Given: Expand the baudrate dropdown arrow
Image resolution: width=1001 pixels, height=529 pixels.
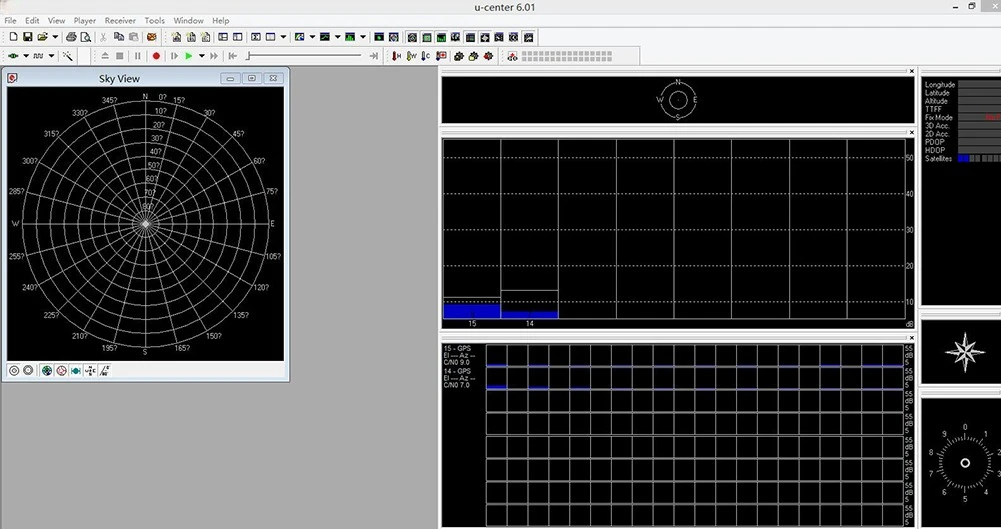Looking at the screenshot, I should tap(52, 56).
